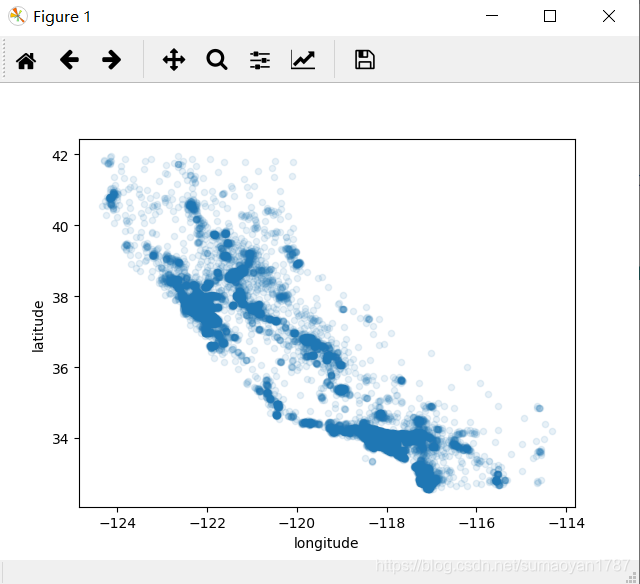This screenshot has height=584, width=640.
Task: Click the 'latitude' y-axis label
Action: [x=38, y=326]
